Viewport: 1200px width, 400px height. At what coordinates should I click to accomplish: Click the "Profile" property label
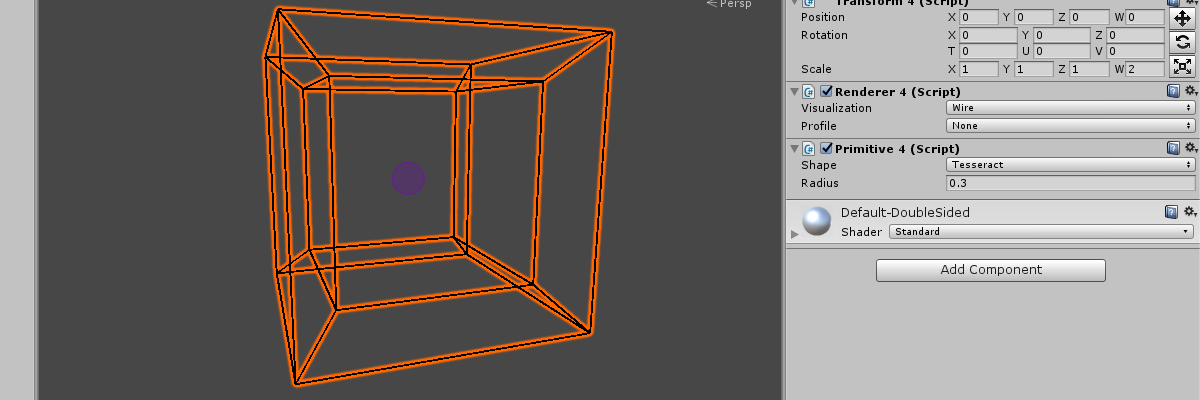[x=819, y=126]
